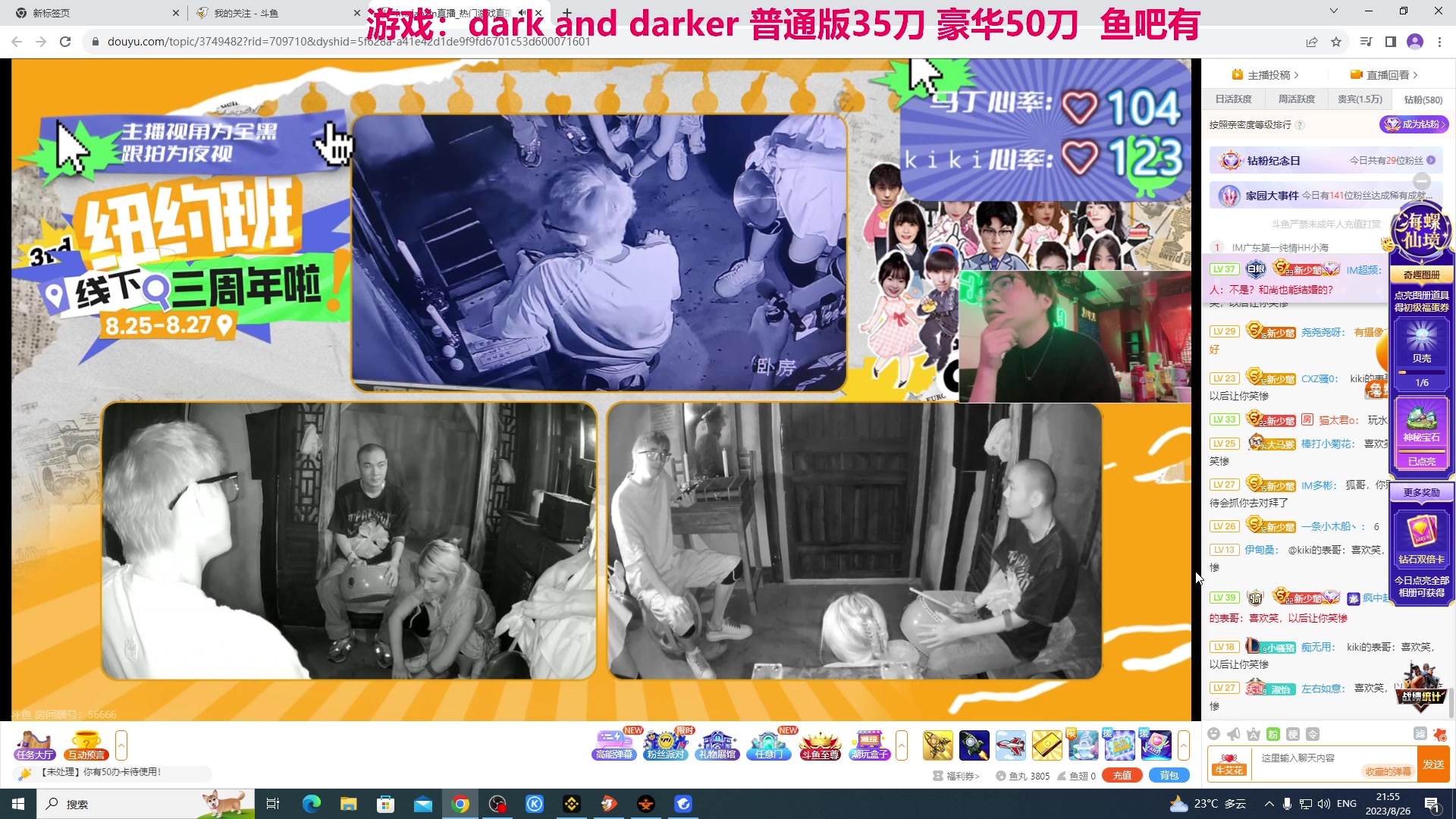Viewport: 1456px width, 819px height.
Task: Select the gold card gift
Action: point(1047,745)
